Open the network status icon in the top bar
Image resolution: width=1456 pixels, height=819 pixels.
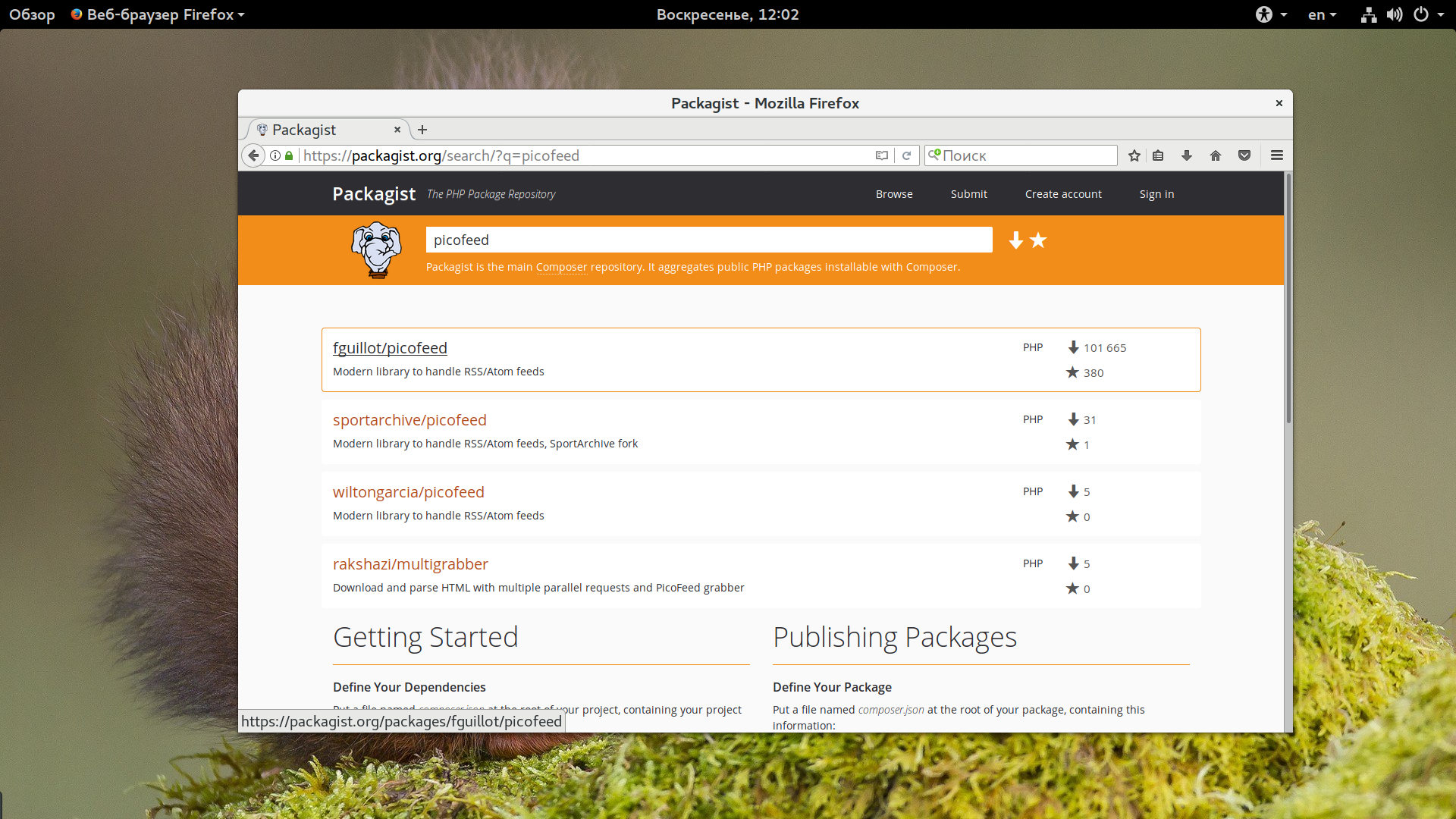pos(1369,14)
